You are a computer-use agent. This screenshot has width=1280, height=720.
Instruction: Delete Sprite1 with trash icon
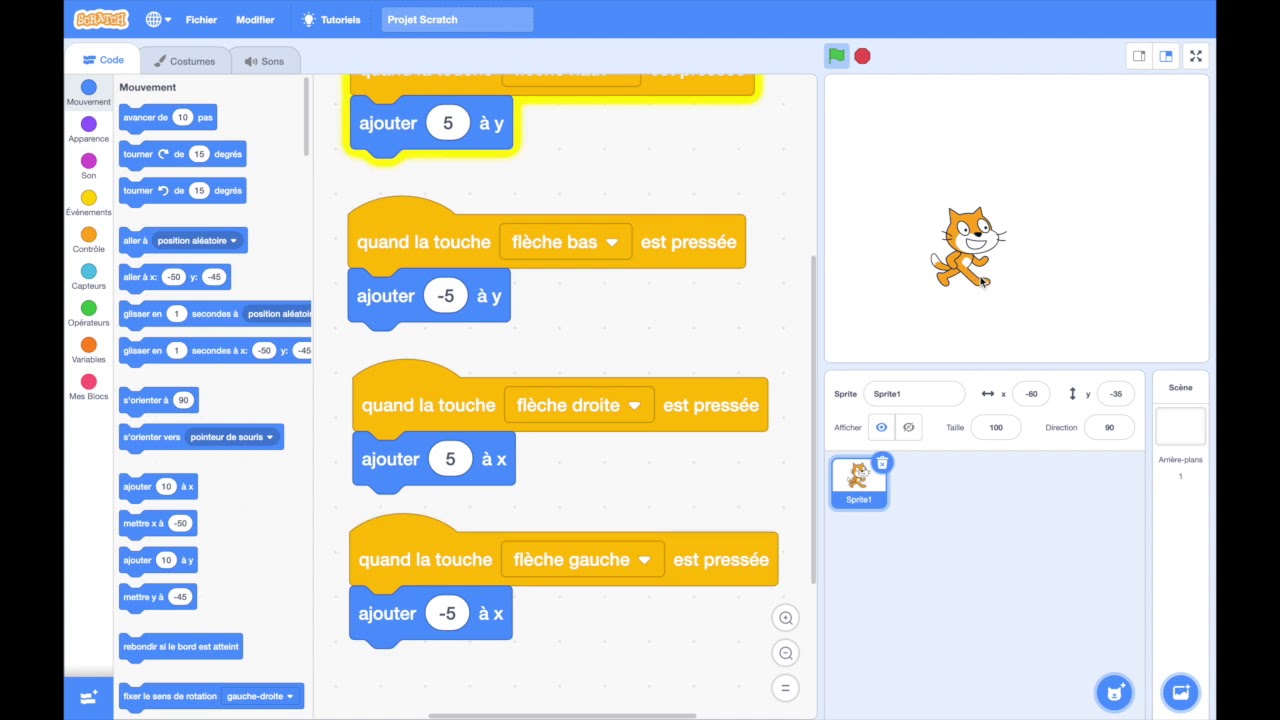point(881,463)
